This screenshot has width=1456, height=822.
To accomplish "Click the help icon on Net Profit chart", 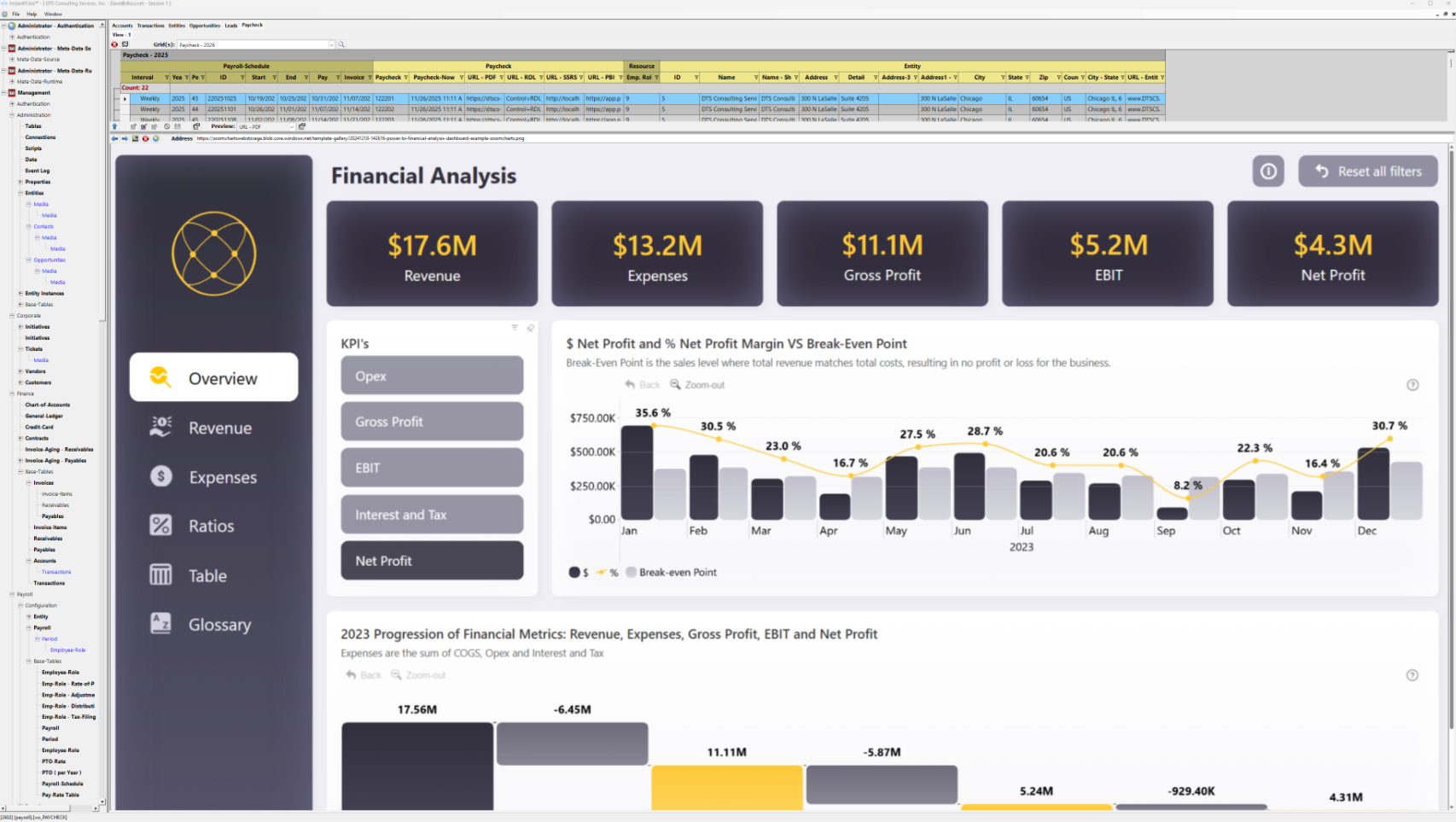I will [x=1412, y=385].
